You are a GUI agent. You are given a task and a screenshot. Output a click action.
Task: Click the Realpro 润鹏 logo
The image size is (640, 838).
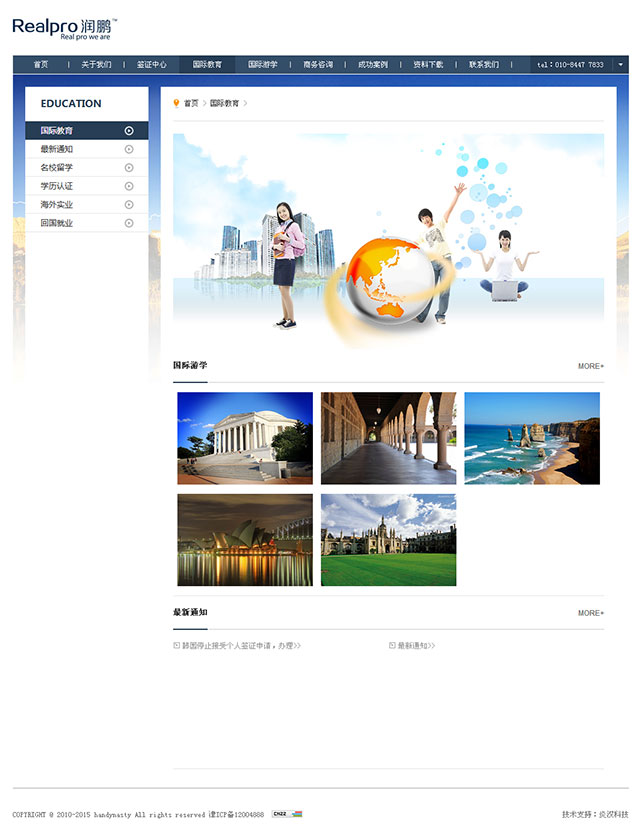click(64, 28)
